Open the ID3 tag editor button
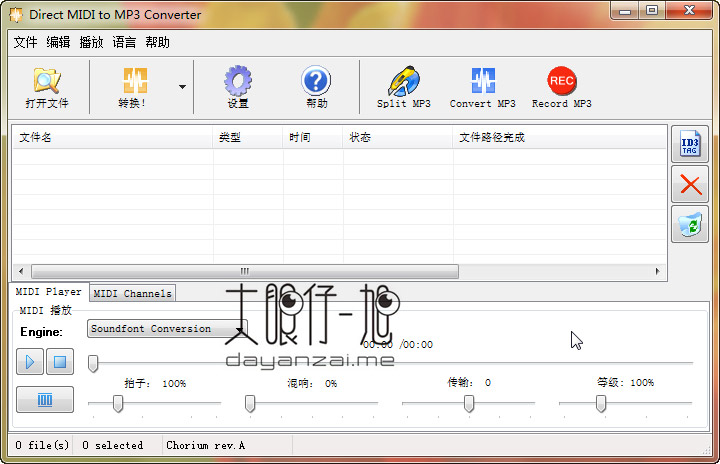Screen dimensions: 720x464 (690, 145)
